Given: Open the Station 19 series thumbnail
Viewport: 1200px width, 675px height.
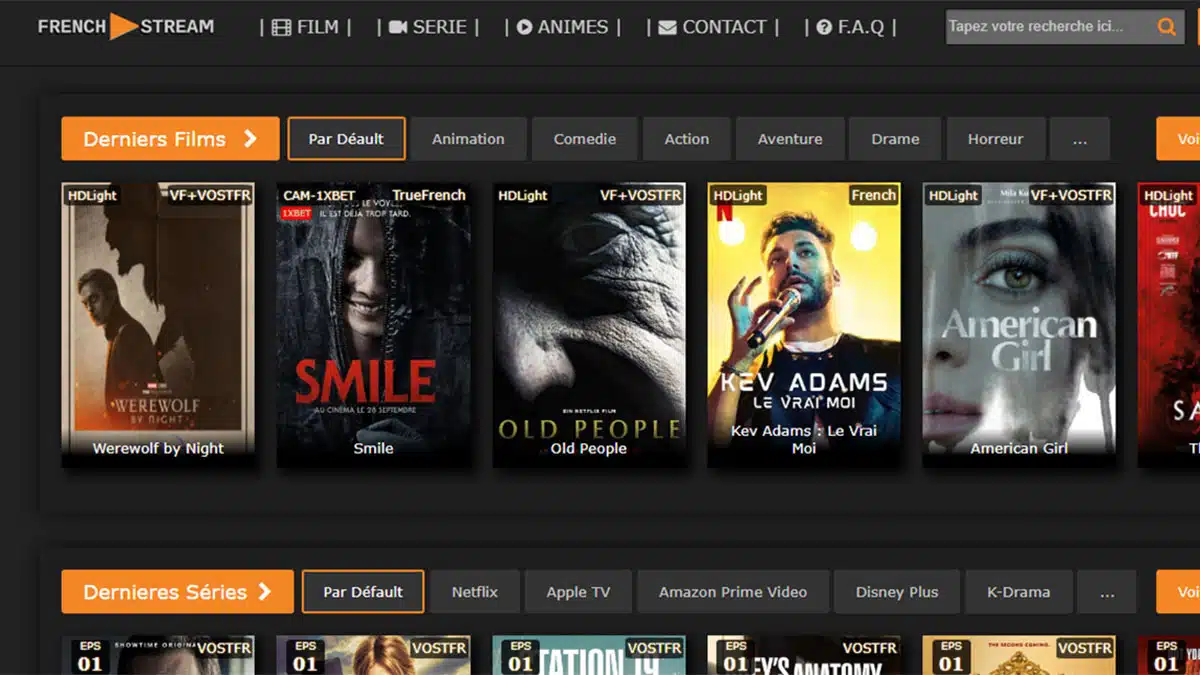Looking at the screenshot, I should tap(589, 655).
